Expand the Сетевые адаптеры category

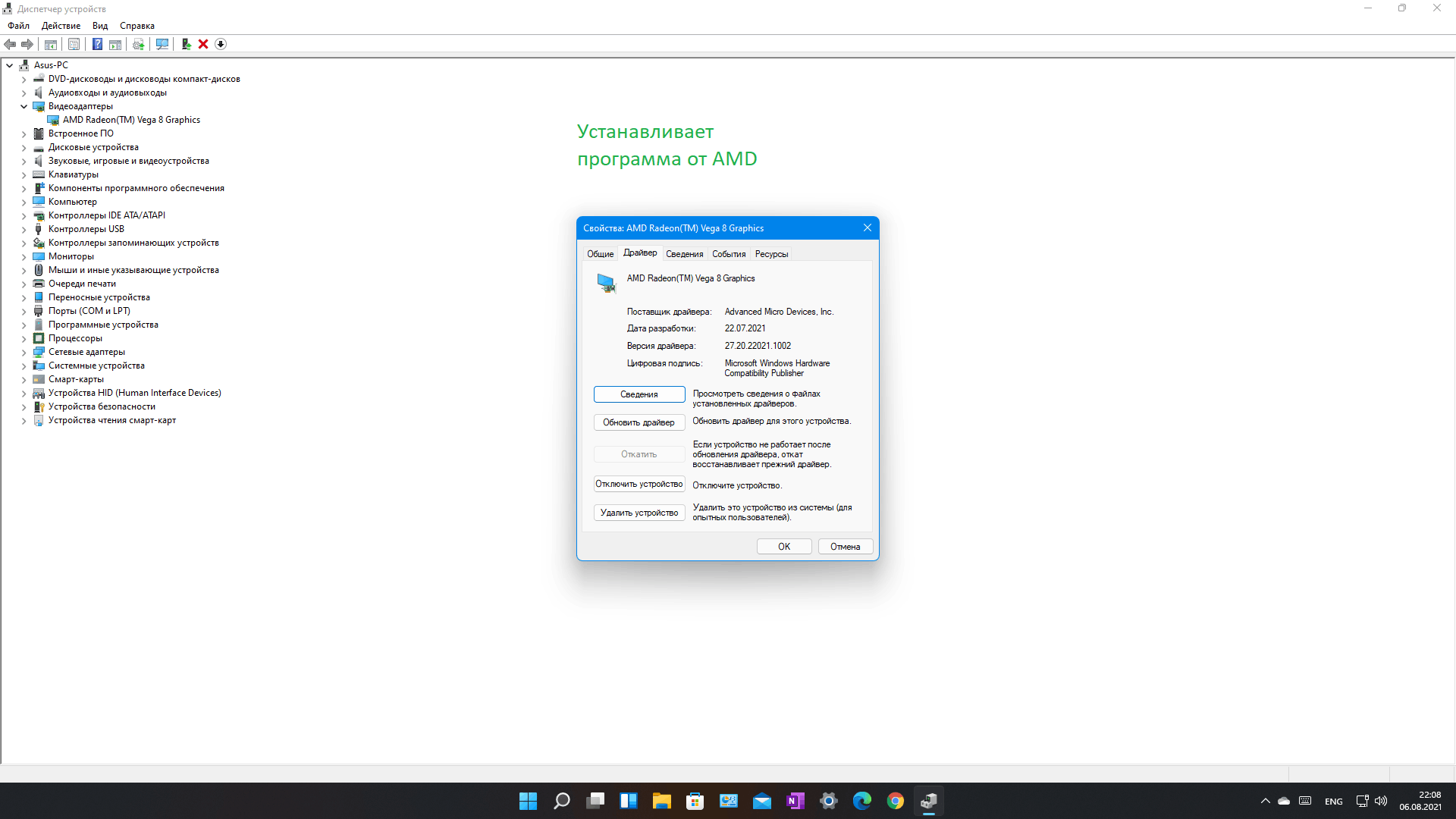tap(24, 352)
